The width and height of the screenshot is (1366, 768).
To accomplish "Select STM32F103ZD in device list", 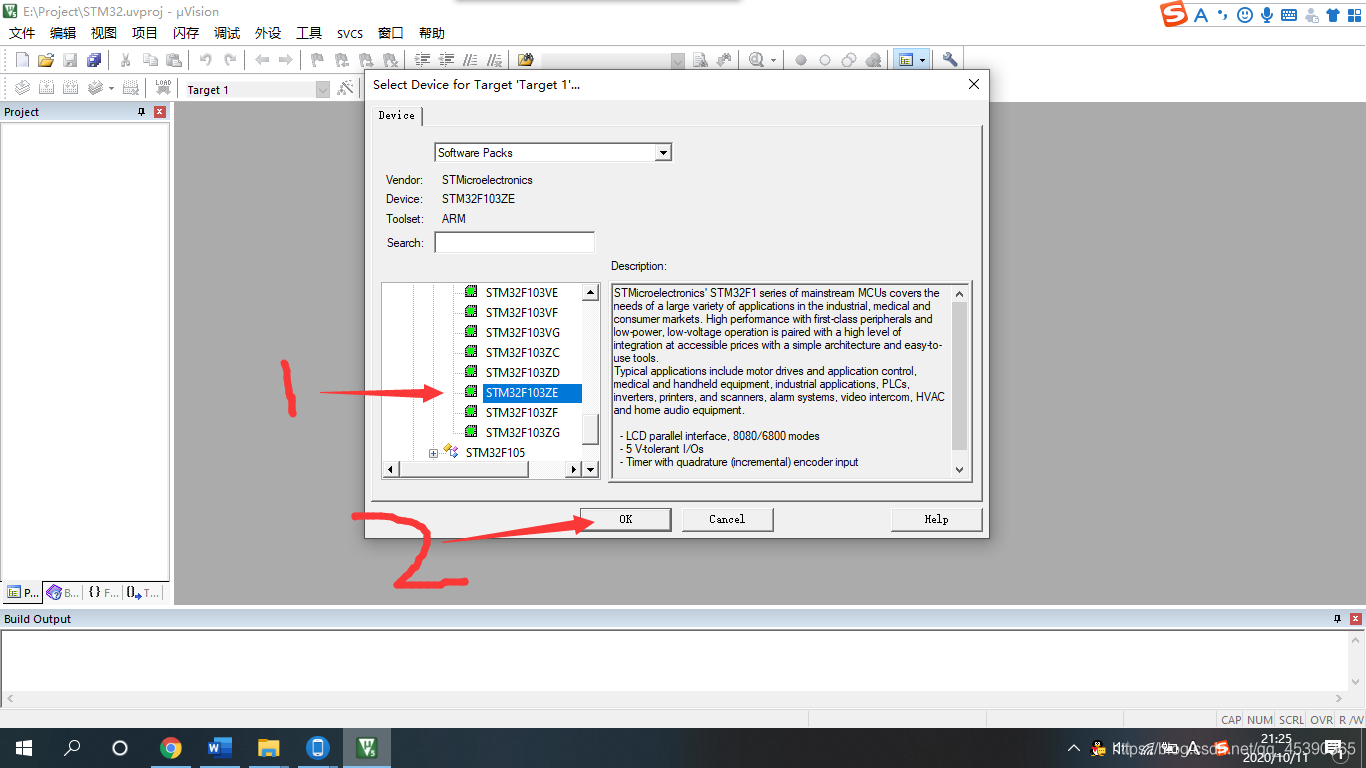I will [523, 373].
